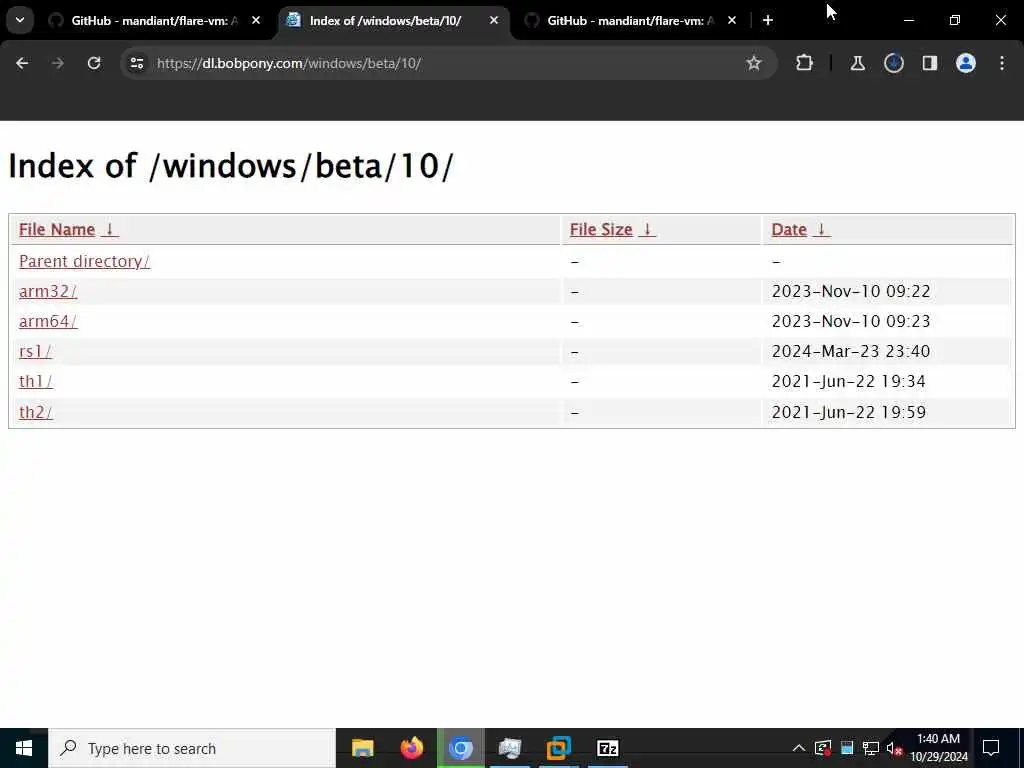
Task: Launch Firefox from the taskbar
Action: point(411,748)
